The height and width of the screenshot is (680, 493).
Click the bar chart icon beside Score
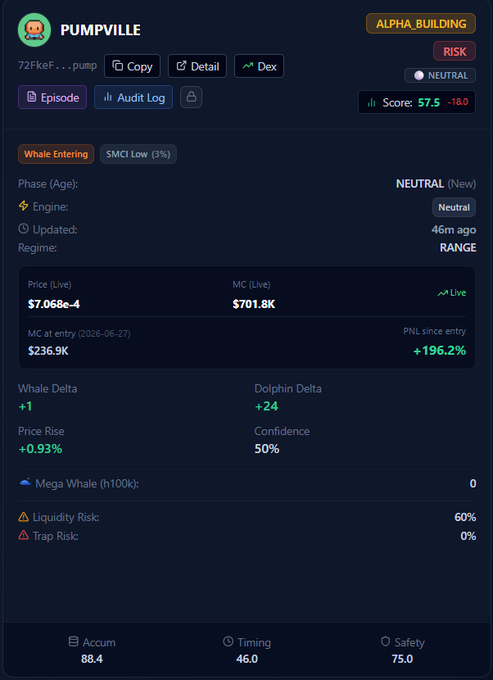(372, 102)
